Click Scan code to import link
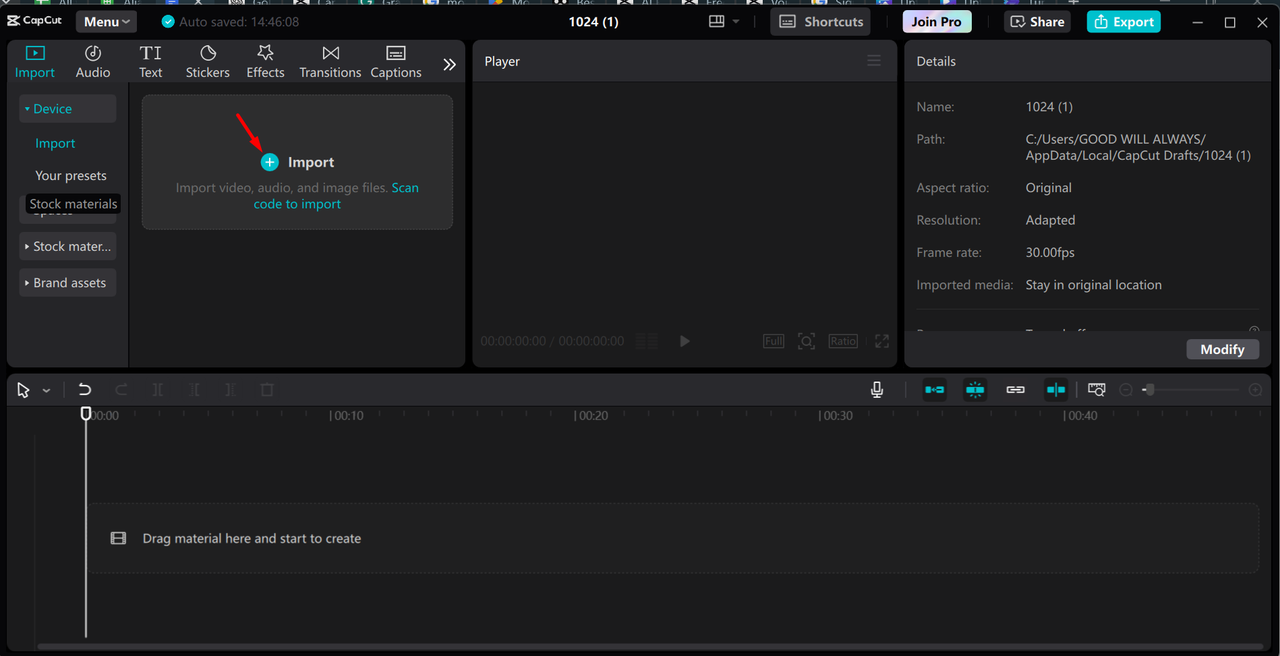1280x656 pixels. 336,196
